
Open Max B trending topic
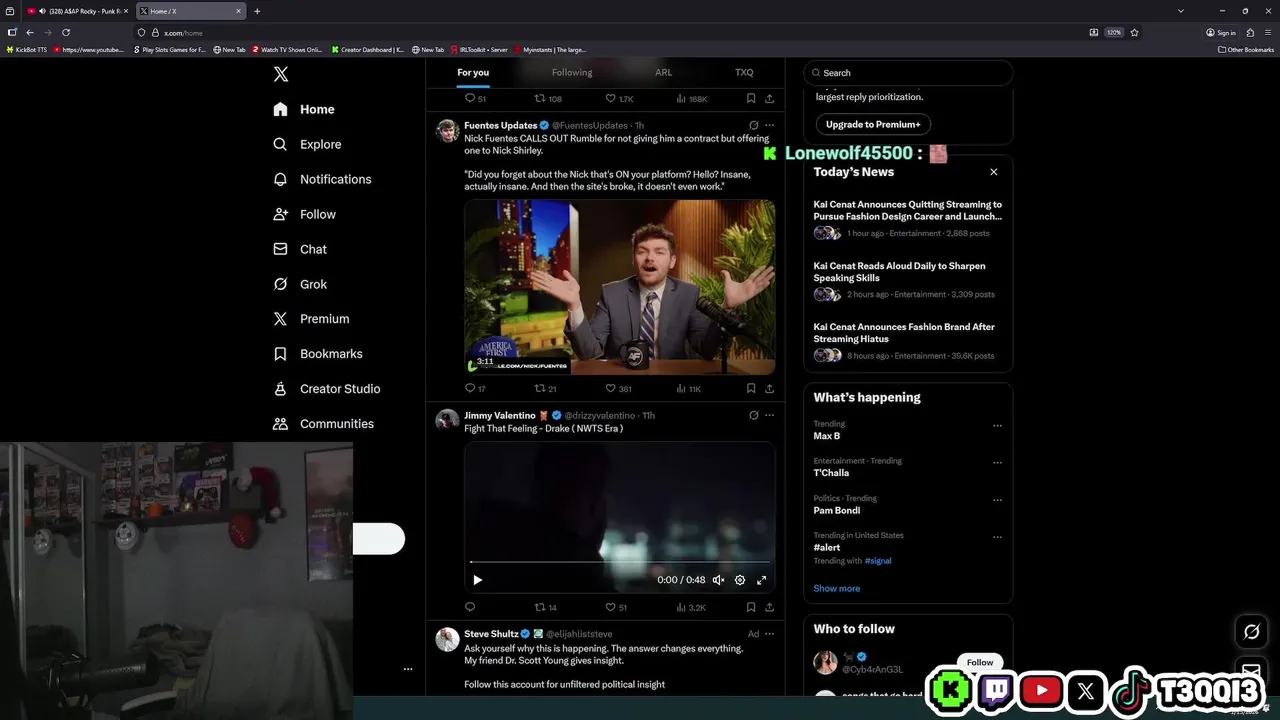click(826, 436)
